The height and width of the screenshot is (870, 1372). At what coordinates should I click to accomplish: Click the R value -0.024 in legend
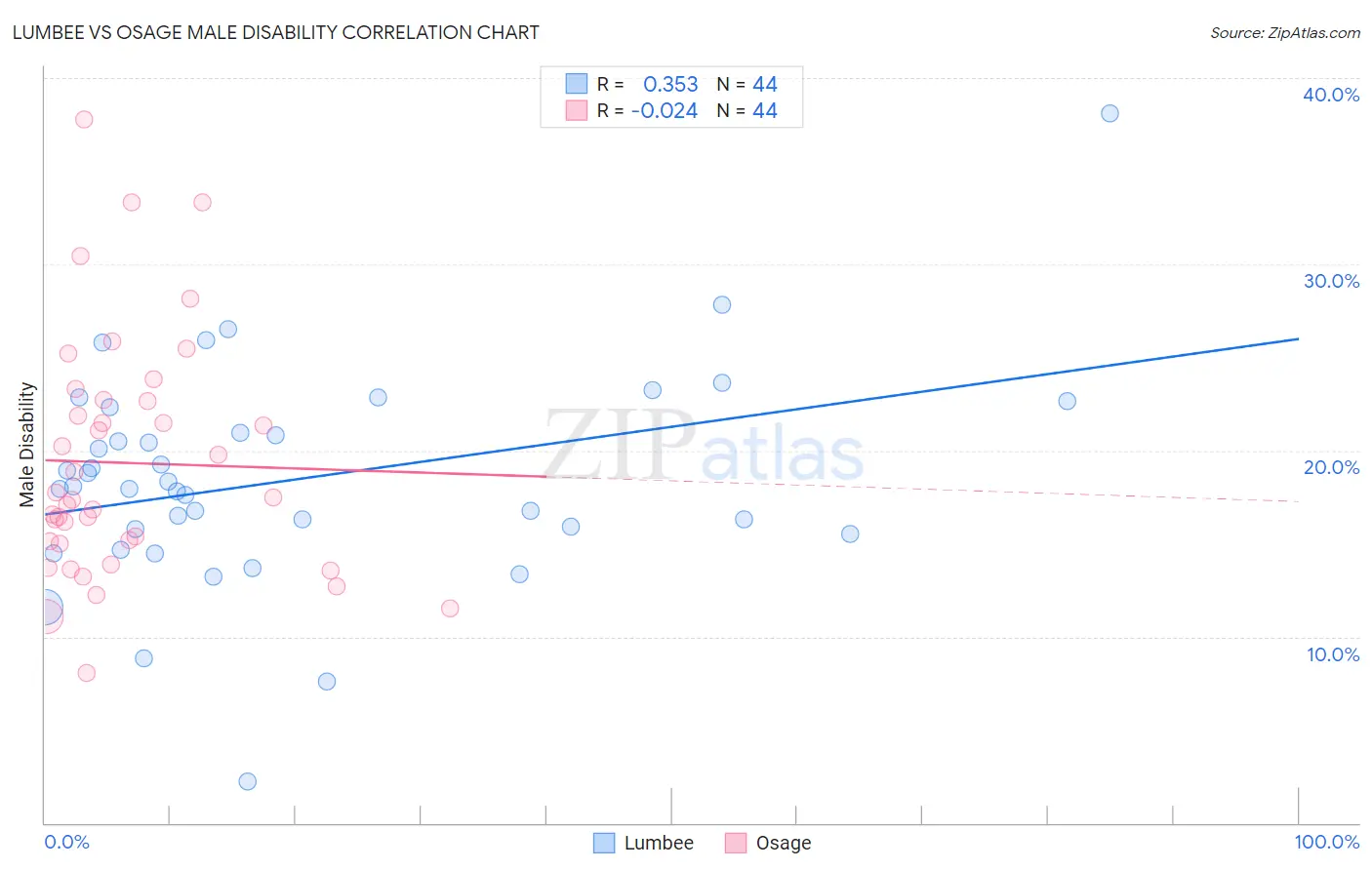pos(665,110)
